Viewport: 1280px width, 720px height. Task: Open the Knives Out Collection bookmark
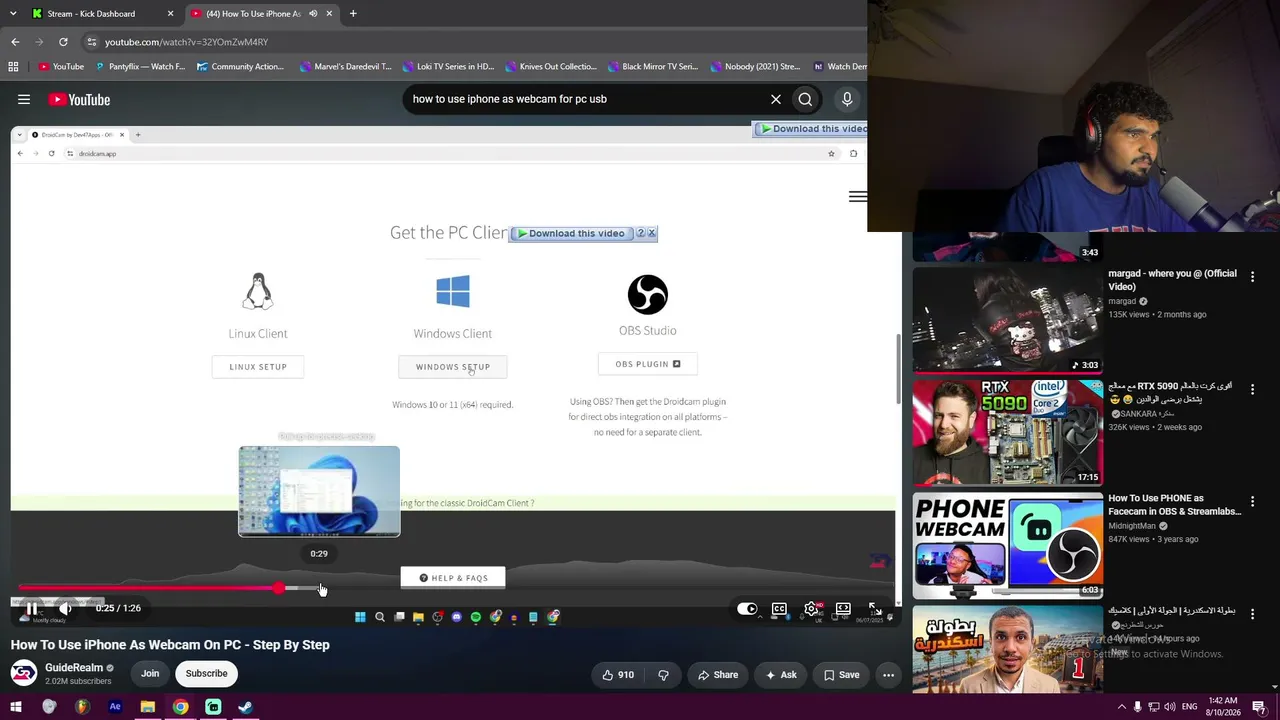coord(552,67)
